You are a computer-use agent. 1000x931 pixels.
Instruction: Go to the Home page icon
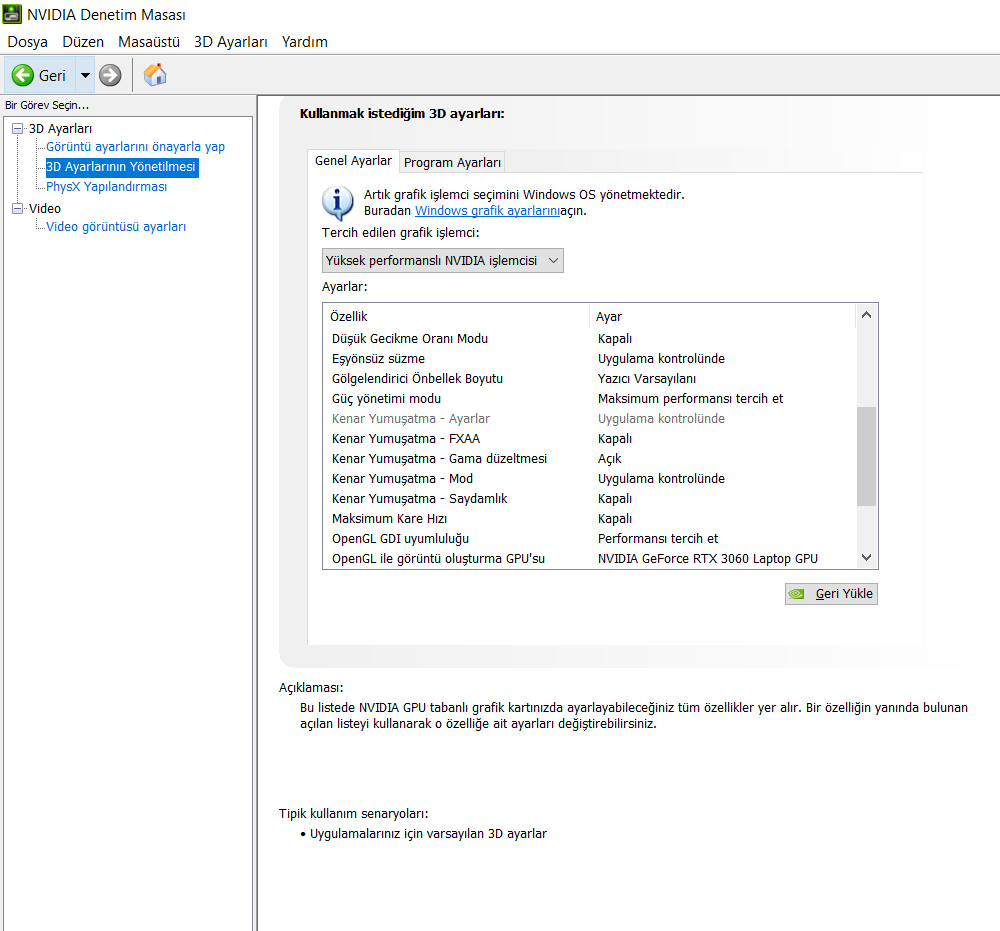(x=154, y=75)
